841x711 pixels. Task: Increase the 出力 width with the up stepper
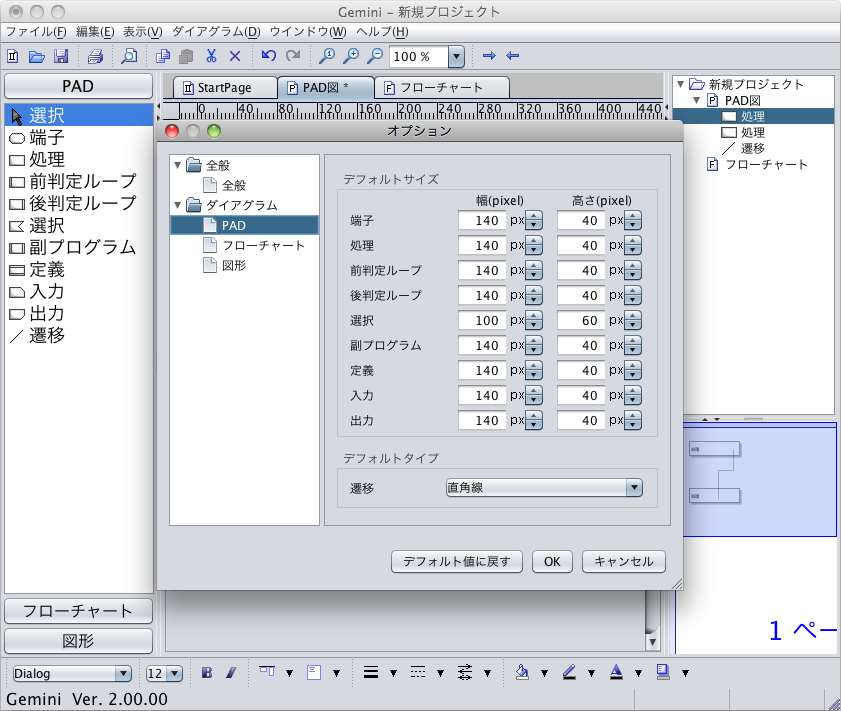(534, 416)
